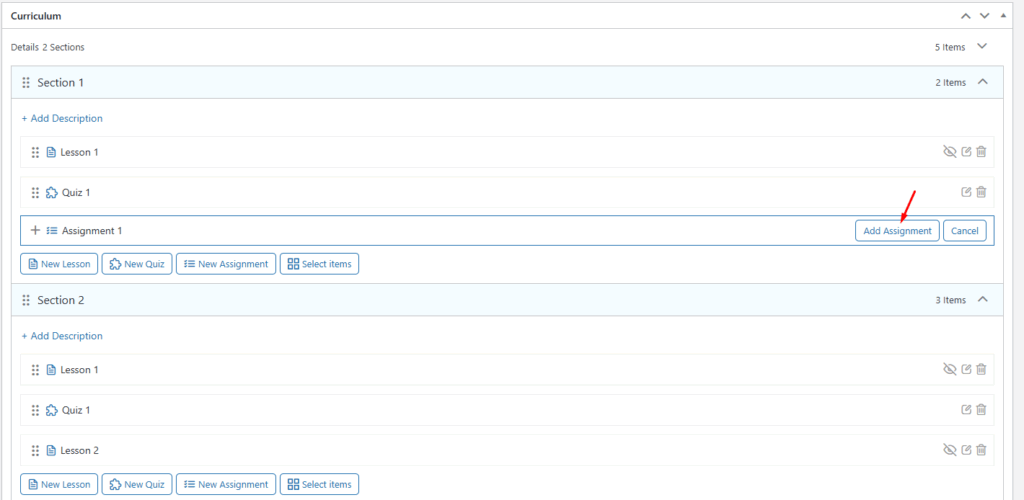
Task: Click trash icon for Section 2 Lesson 2
Action: [x=981, y=450]
